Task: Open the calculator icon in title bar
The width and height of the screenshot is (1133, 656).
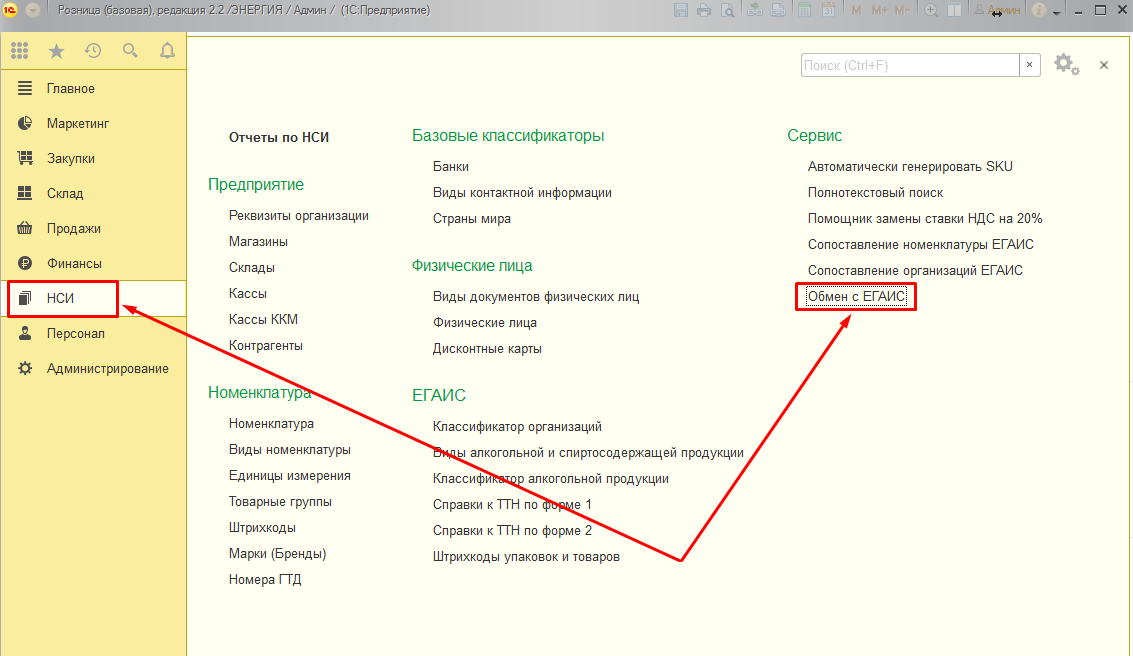Action: tap(804, 10)
